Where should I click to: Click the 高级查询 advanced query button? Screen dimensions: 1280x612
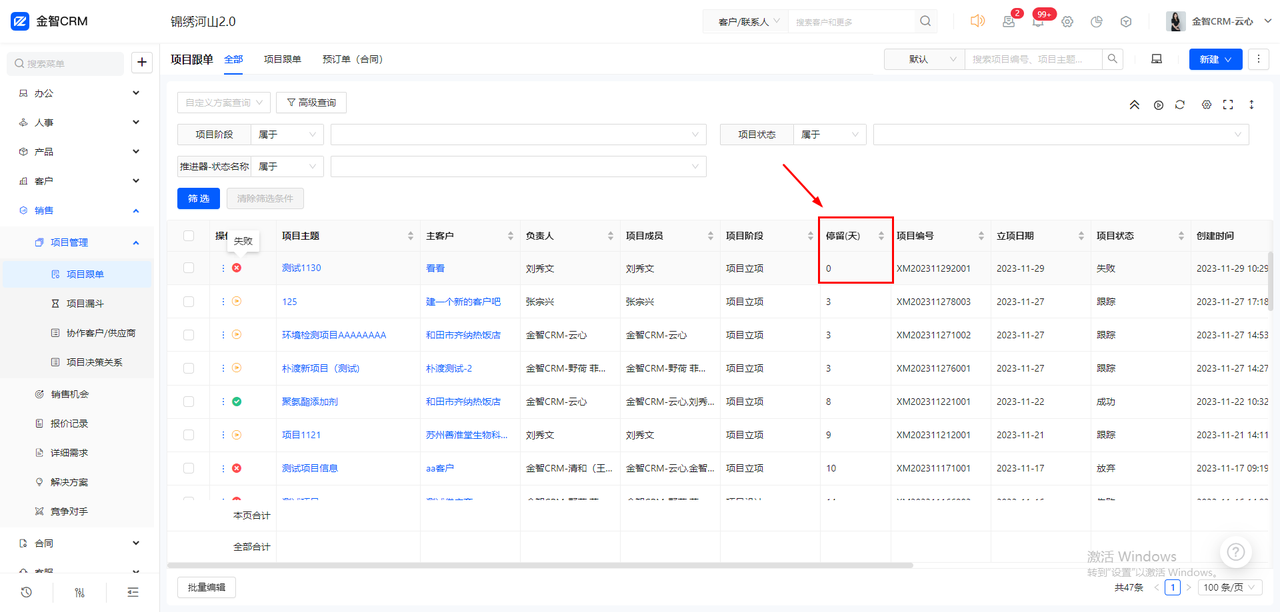[311, 102]
